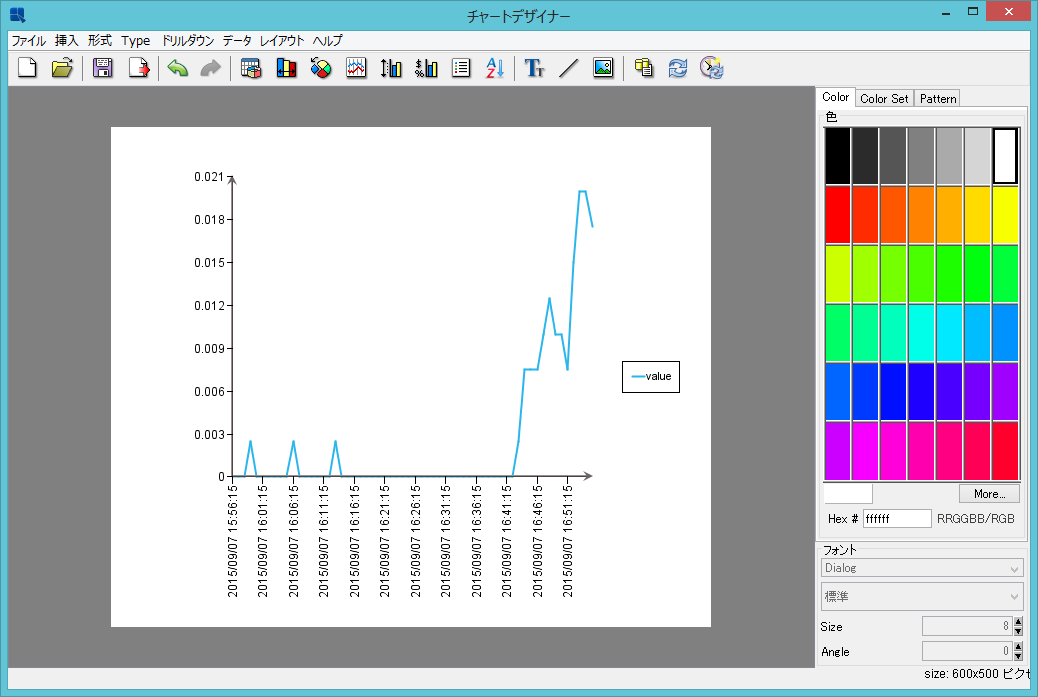Expand the 標準 font style dropdown
The image size is (1038, 697).
(x=921, y=597)
